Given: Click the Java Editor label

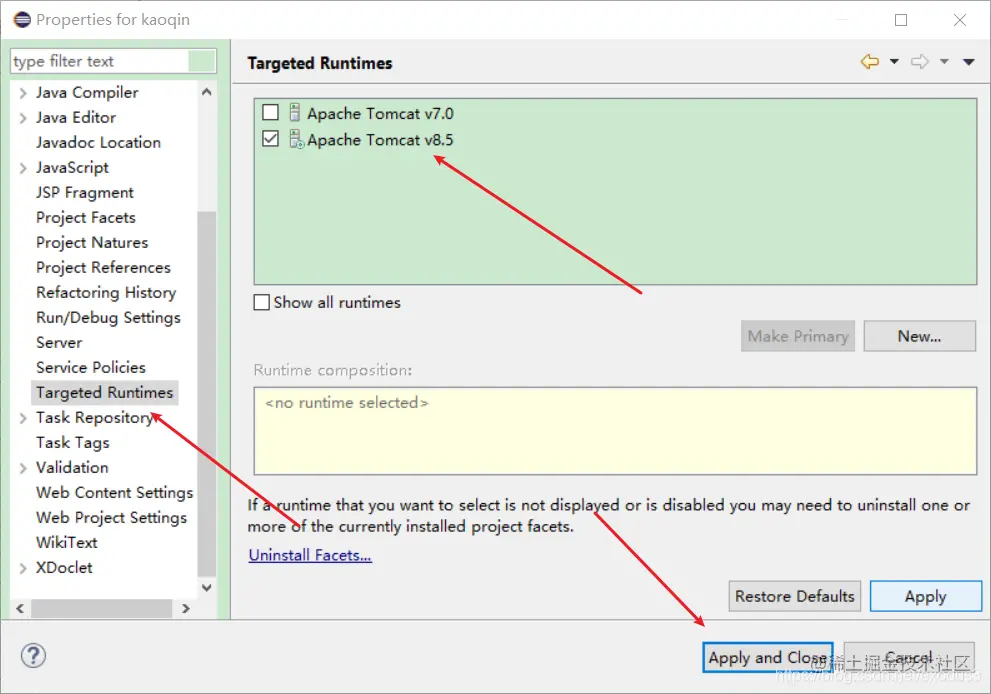Looking at the screenshot, I should coord(76,118).
